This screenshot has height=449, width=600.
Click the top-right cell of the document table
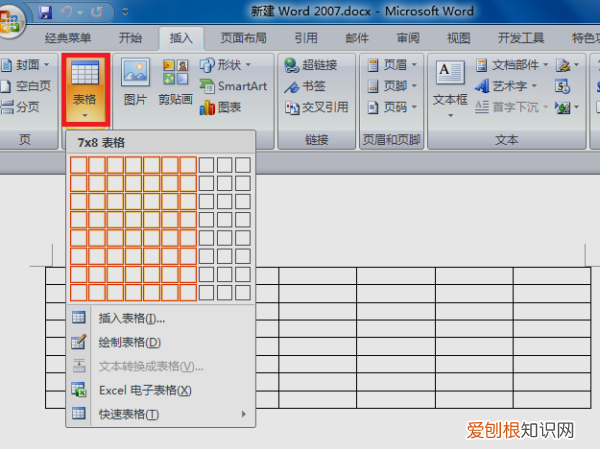552,276
